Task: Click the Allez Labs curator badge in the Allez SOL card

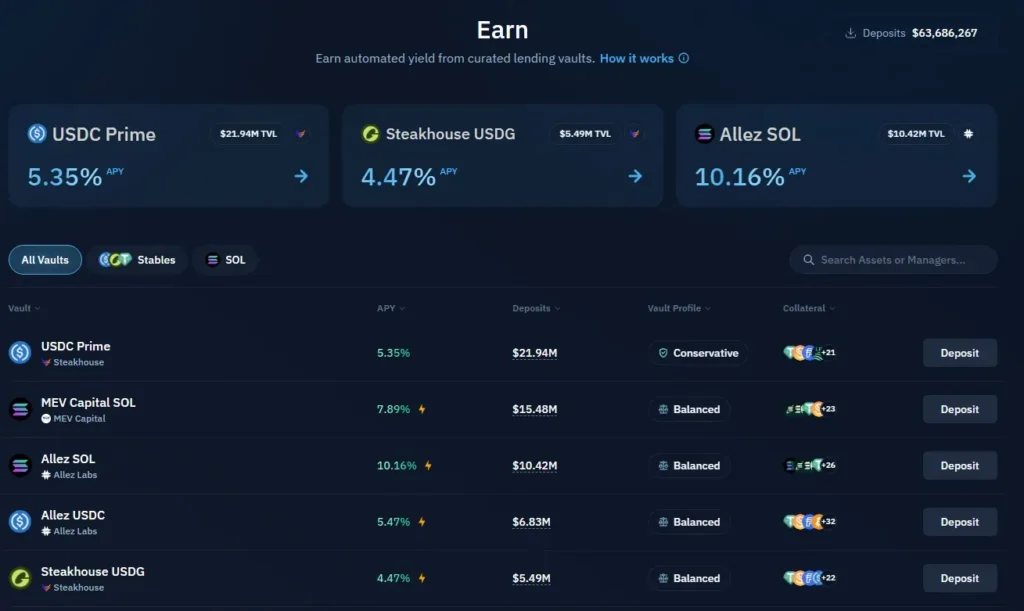Action: coord(968,134)
